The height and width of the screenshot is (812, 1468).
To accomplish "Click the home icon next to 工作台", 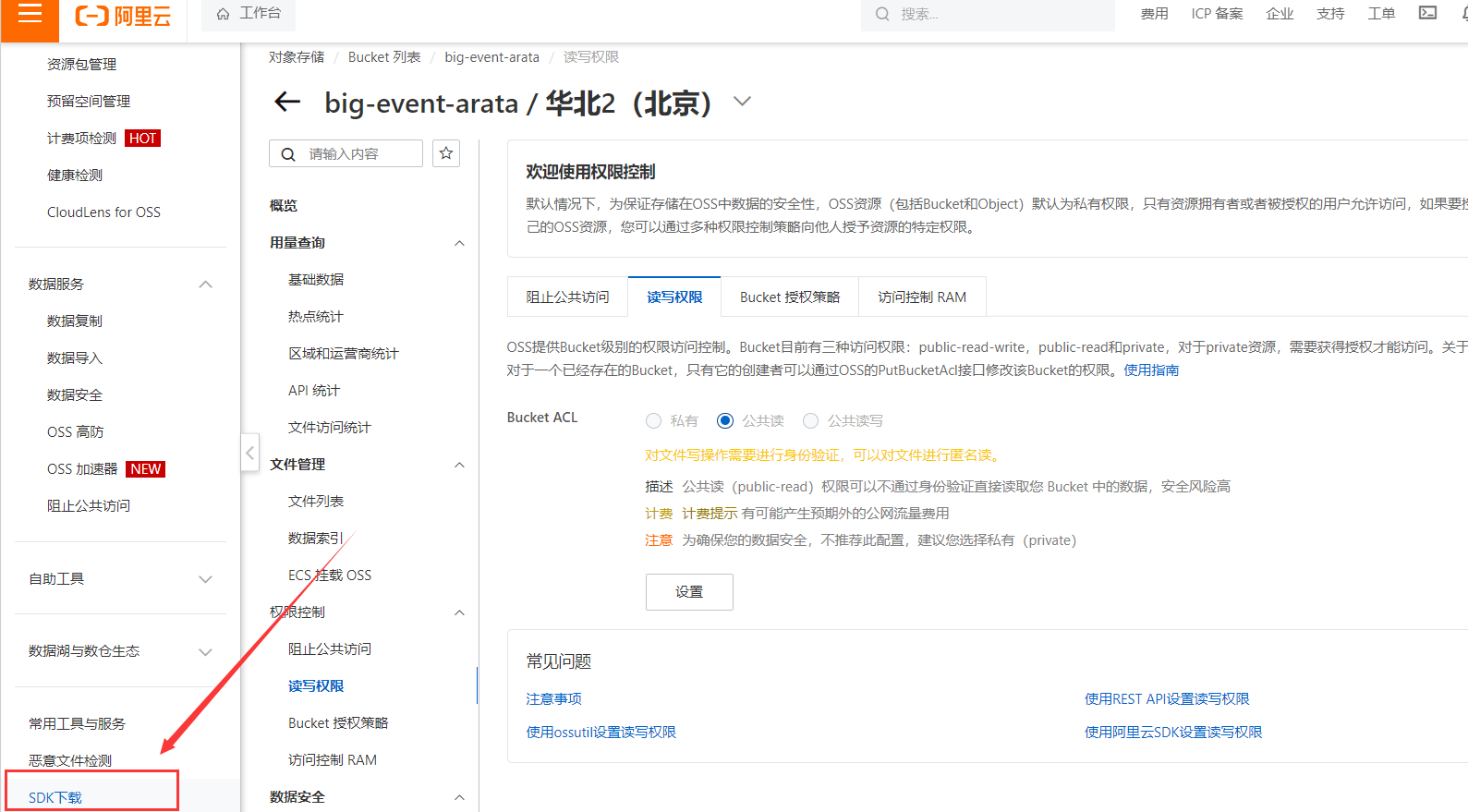I will tap(223, 14).
